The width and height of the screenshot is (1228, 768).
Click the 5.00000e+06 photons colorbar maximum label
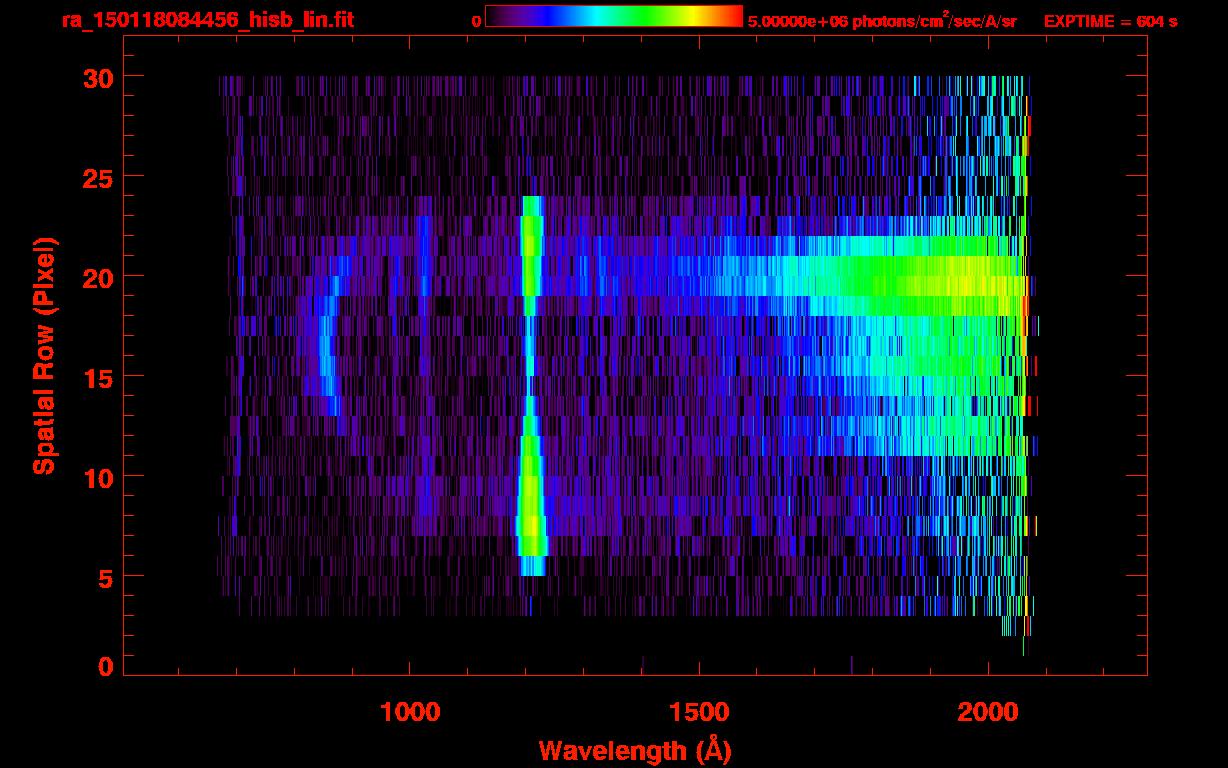tap(882, 21)
